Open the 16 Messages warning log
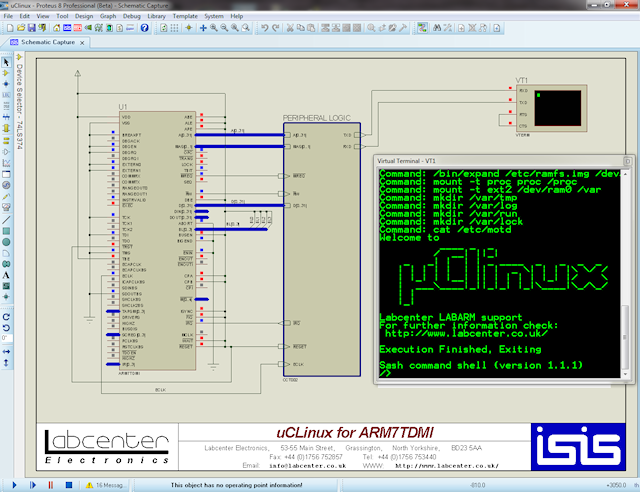The height and width of the screenshot is (492, 640). (104, 485)
